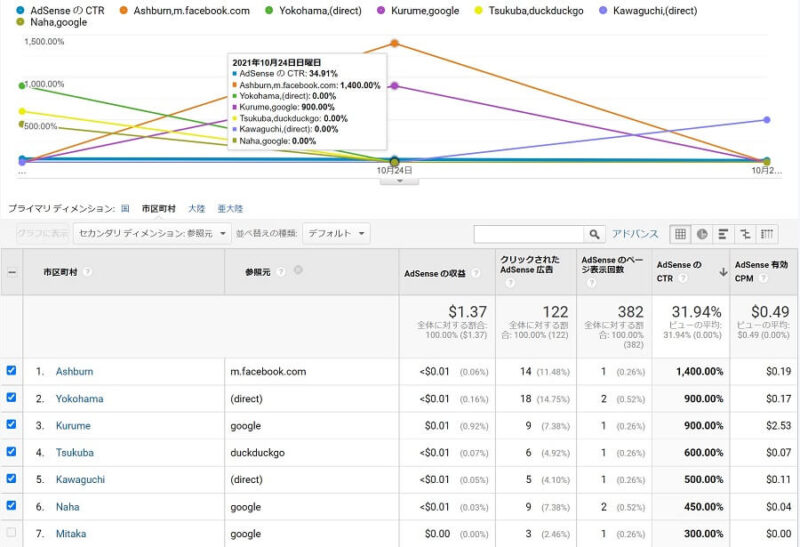
Task: Open the Naha city link
Action: pos(67,507)
